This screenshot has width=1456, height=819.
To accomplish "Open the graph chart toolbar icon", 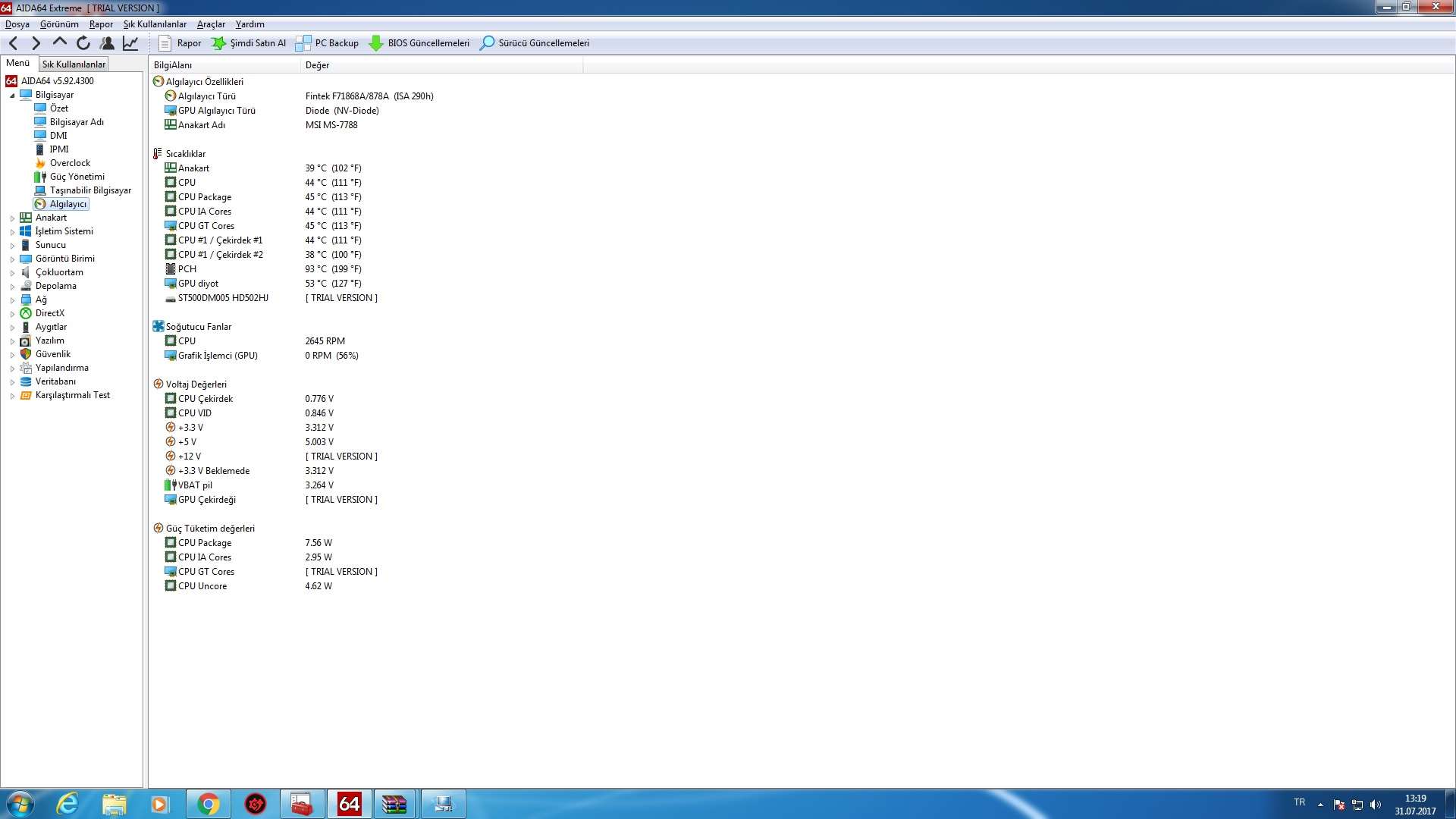I will 130,43.
